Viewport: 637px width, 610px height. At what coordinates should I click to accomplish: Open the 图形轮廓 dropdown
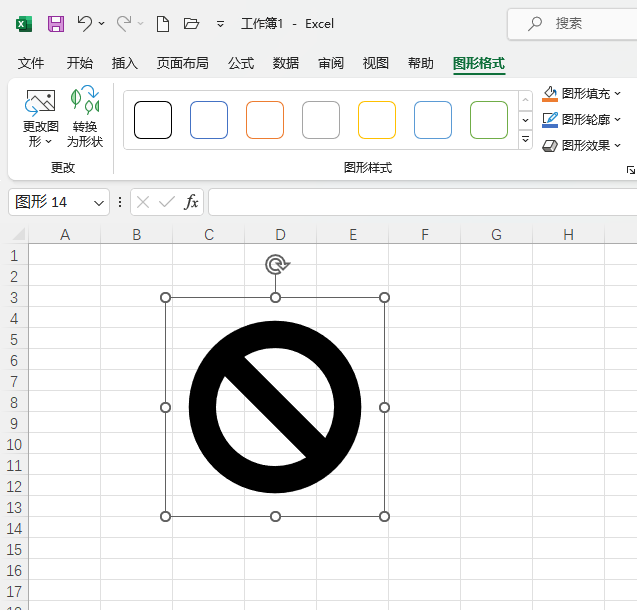(581, 119)
